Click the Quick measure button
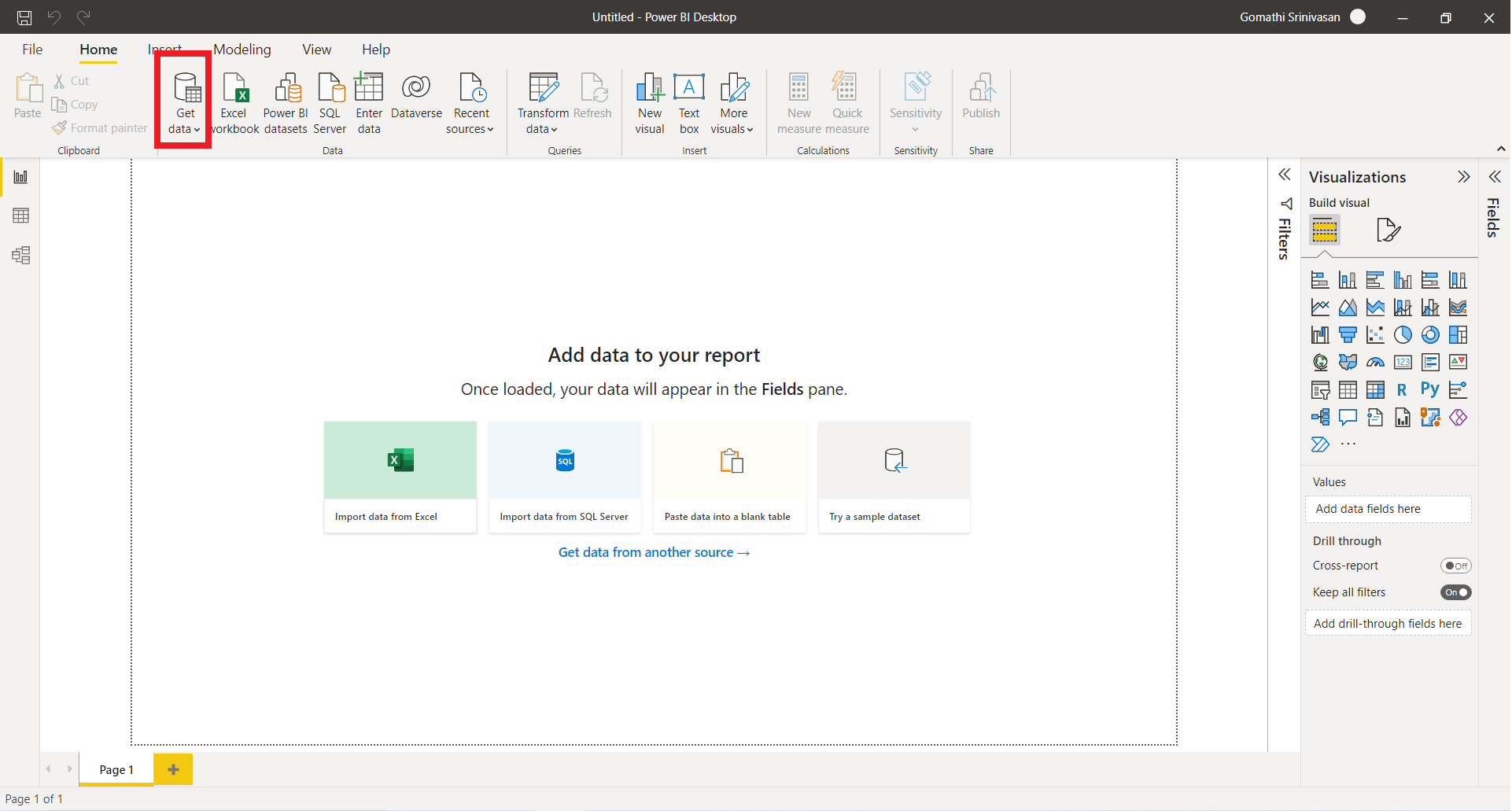The height and width of the screenshot is (811, 1512). click(x=847, y=102)
